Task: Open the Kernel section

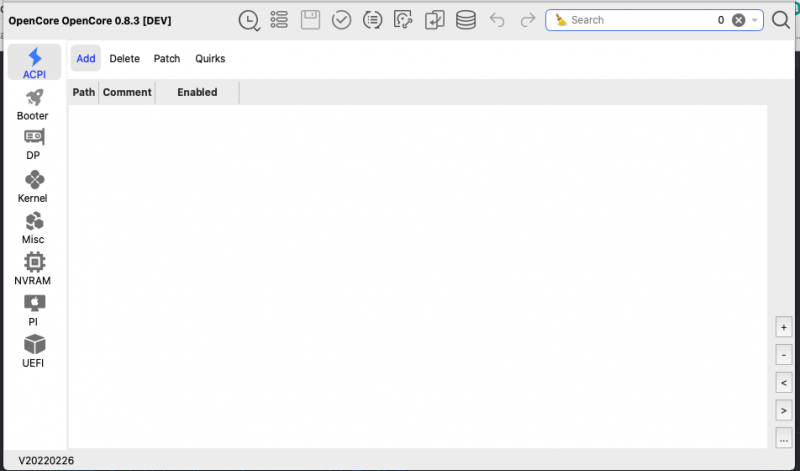Action: (33, 187)
